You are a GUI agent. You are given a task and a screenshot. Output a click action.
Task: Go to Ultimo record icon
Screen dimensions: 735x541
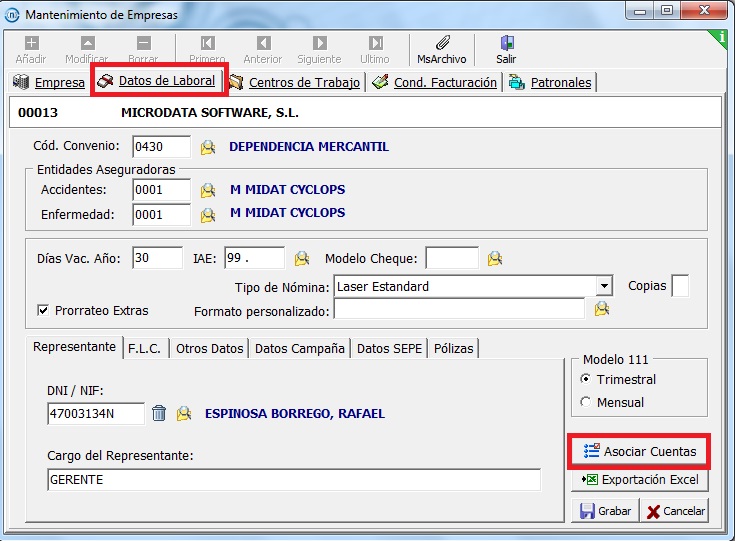pos(375,44)
